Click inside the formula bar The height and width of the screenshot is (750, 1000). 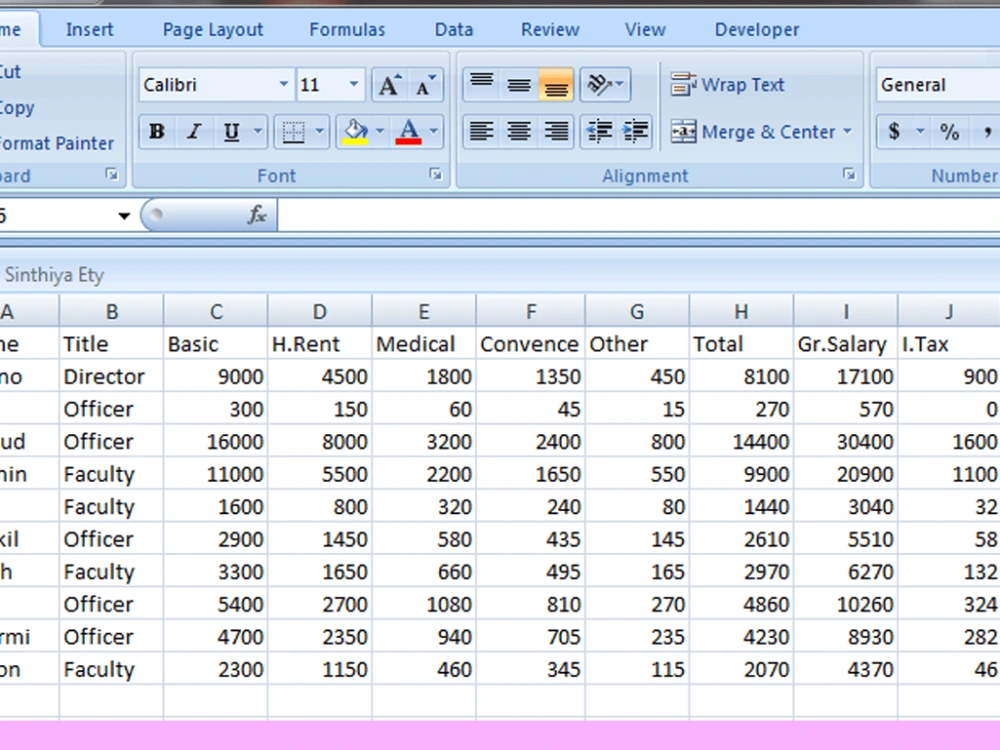pos(638,216)
